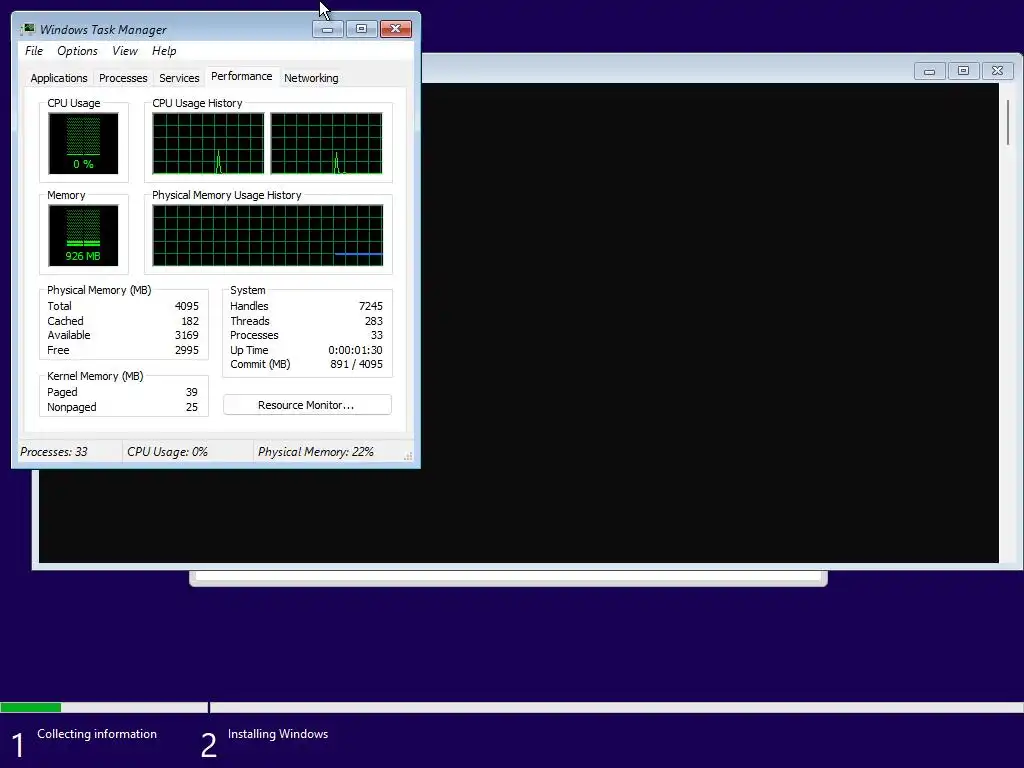
Task: Click the status bar Processes: 33 entry
Action: [x=54, y=452]
